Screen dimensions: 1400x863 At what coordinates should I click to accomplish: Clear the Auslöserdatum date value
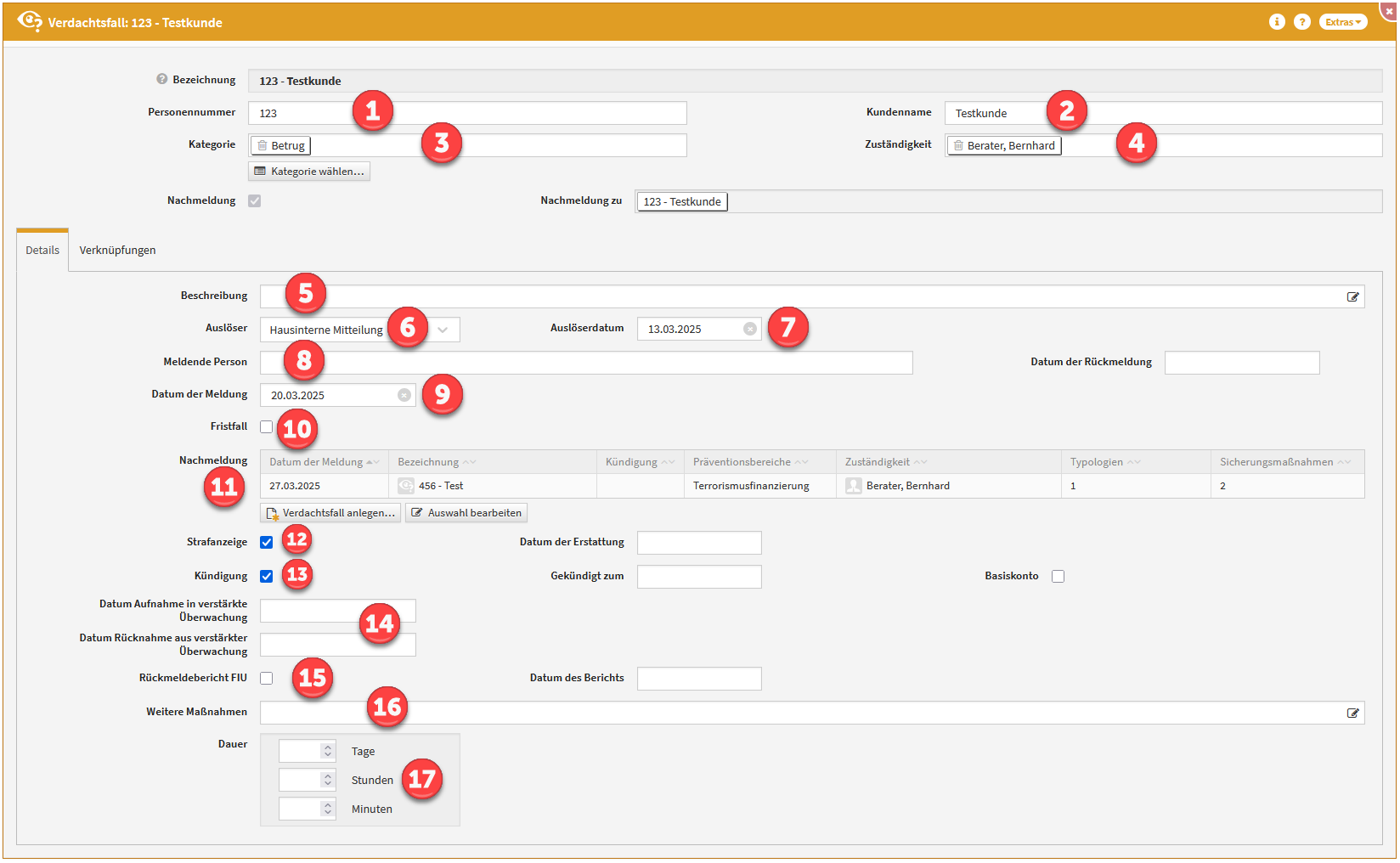(x=750, y=330)
